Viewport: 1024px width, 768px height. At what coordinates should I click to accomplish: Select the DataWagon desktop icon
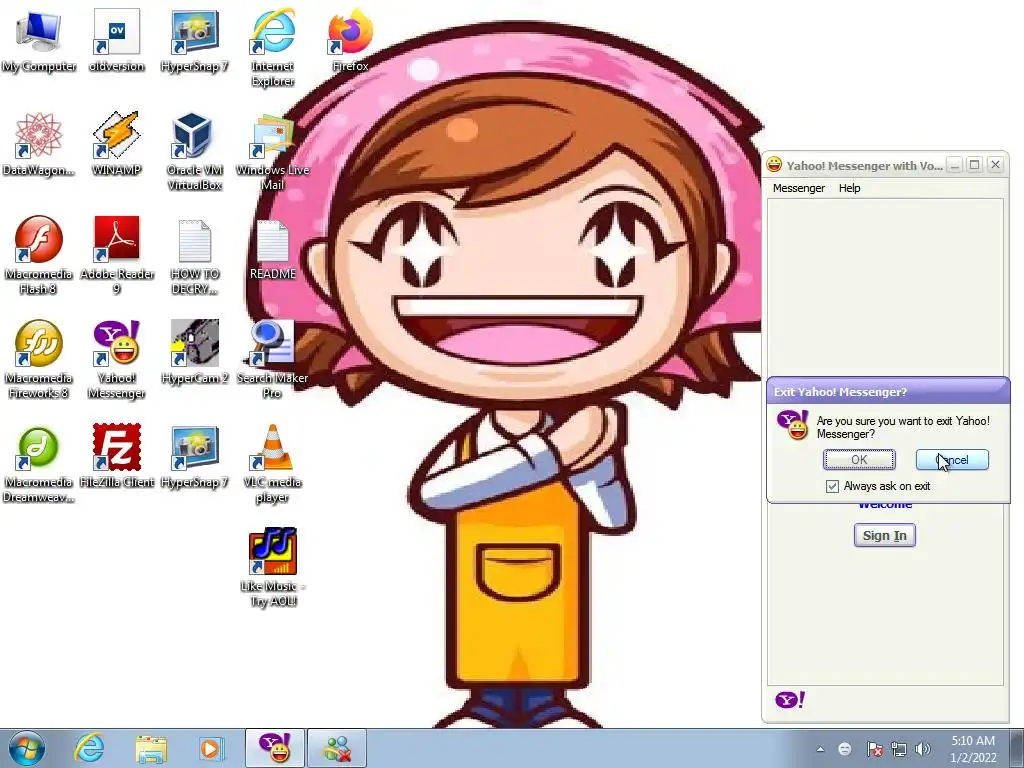coord(39,145)
